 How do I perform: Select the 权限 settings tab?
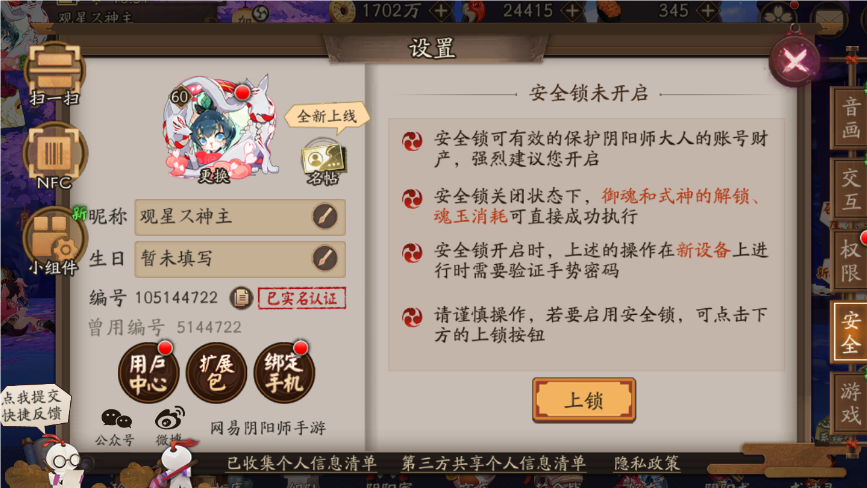coord(850,261)
